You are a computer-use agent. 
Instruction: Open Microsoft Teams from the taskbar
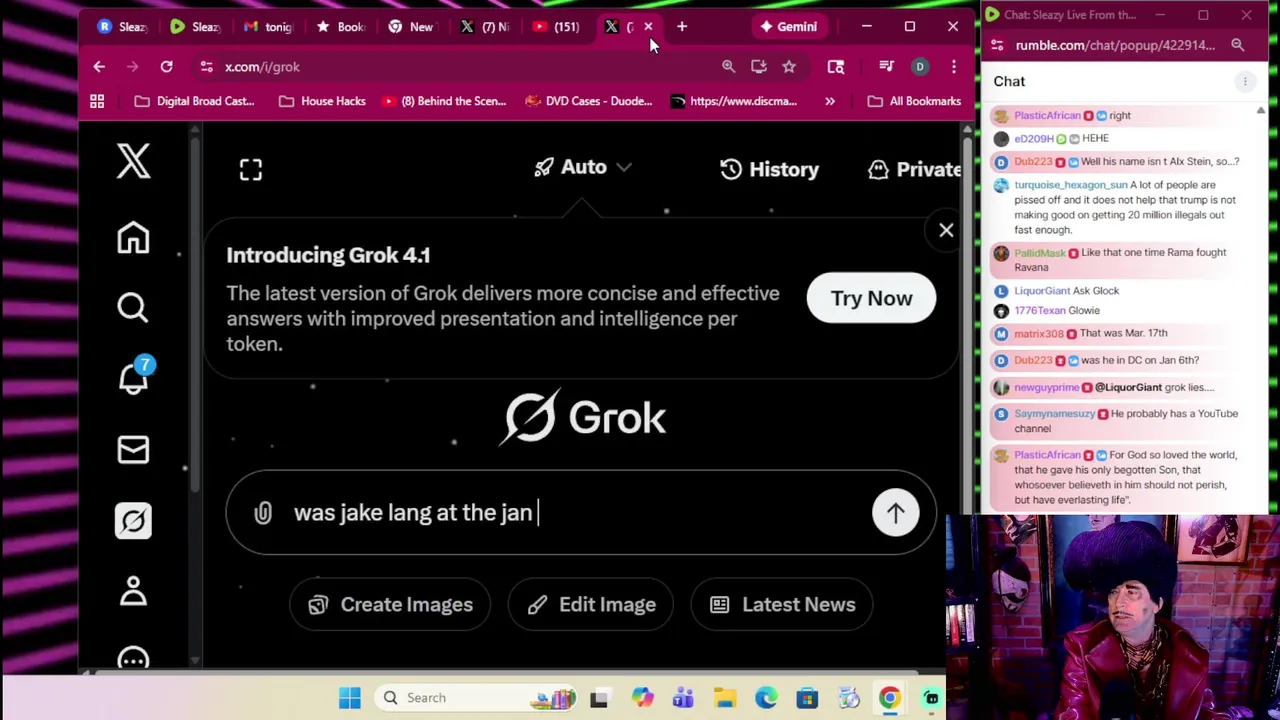coord(683,697)
